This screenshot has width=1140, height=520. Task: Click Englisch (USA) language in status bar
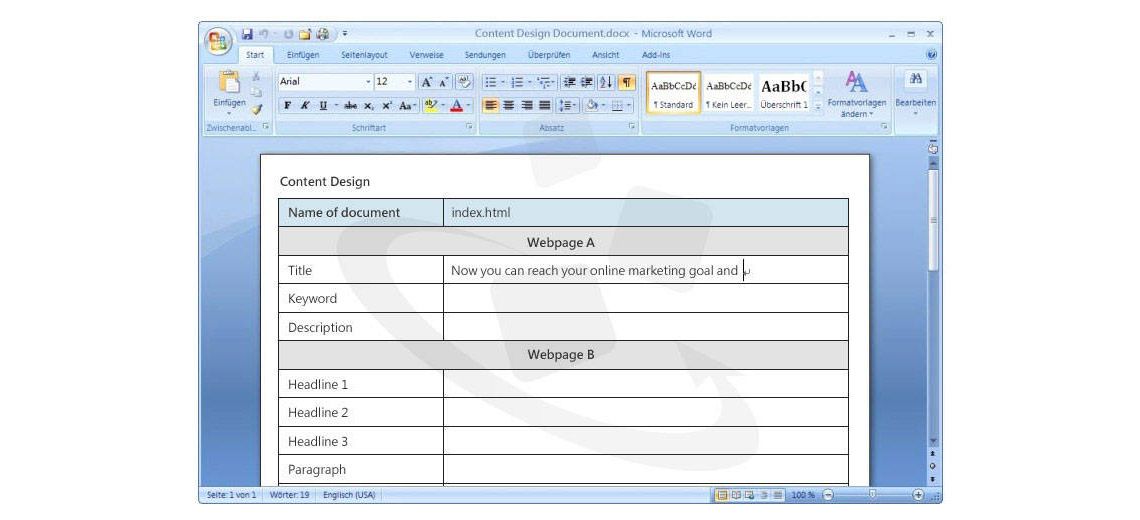[349, 495]
